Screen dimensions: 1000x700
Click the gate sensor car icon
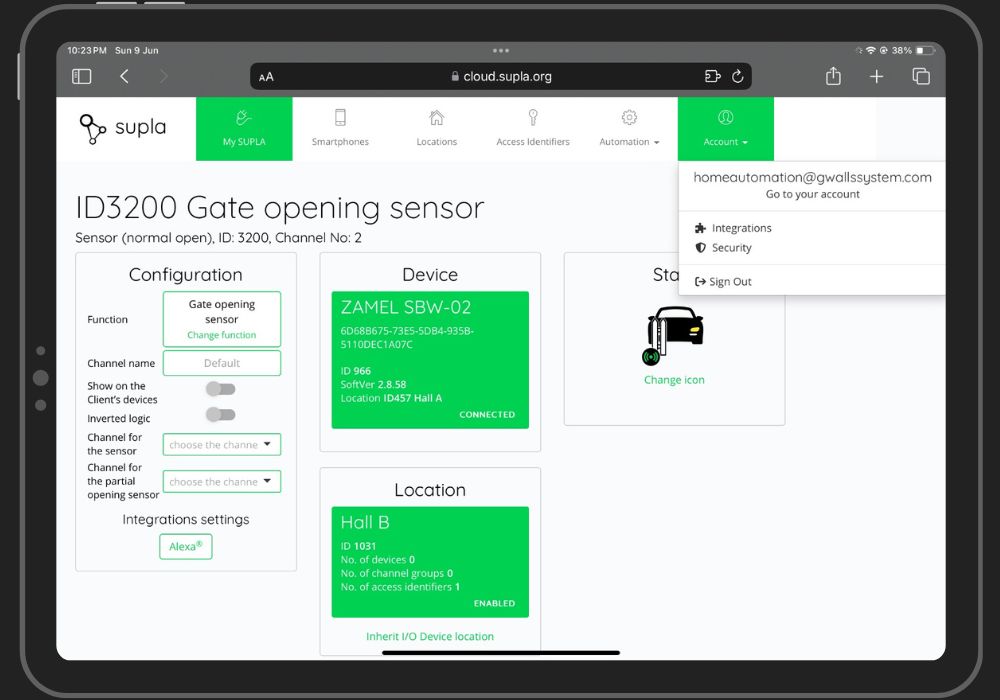pos(674,335)
